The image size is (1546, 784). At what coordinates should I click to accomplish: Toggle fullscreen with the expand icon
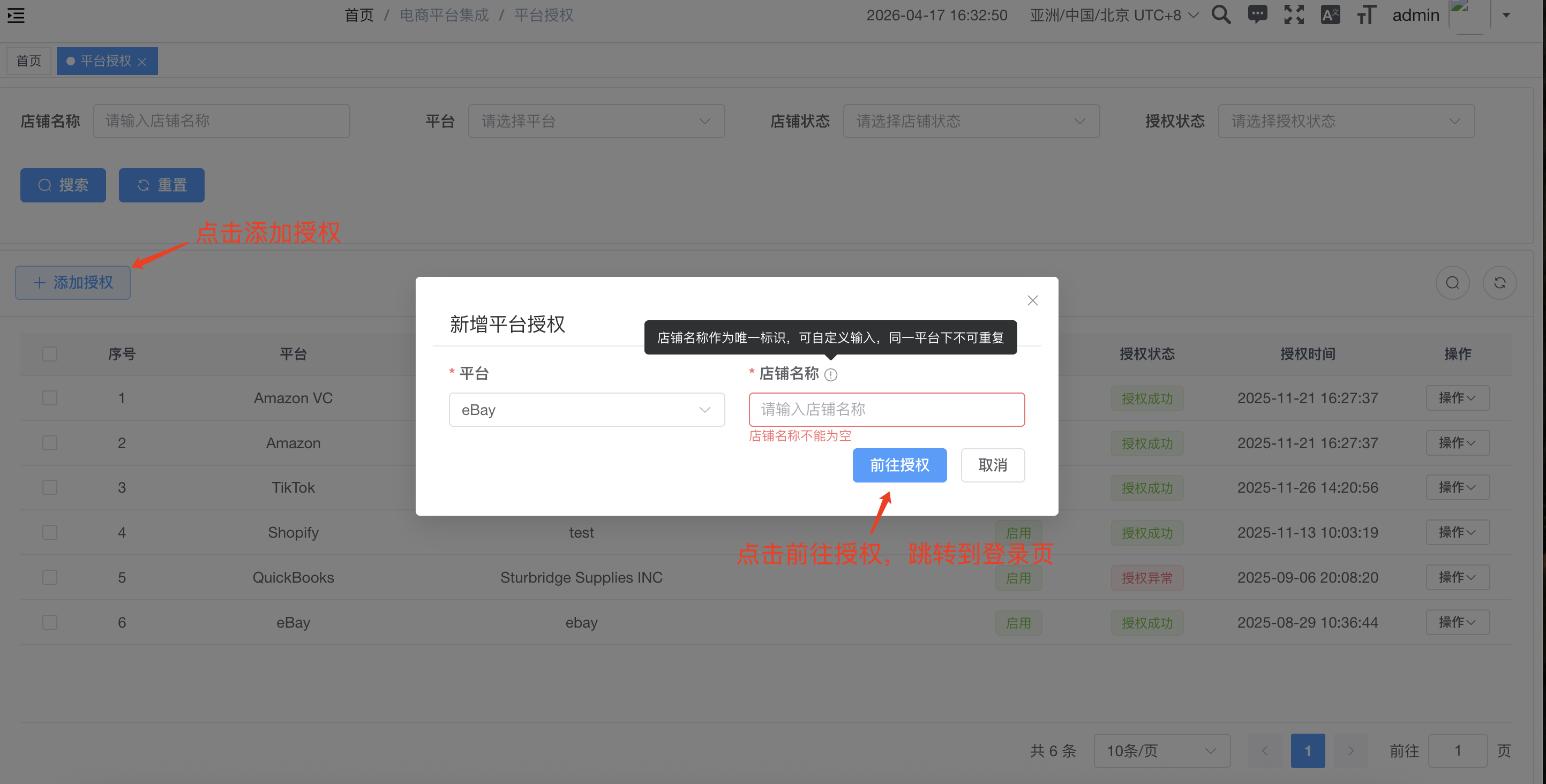click(1294, 14)
